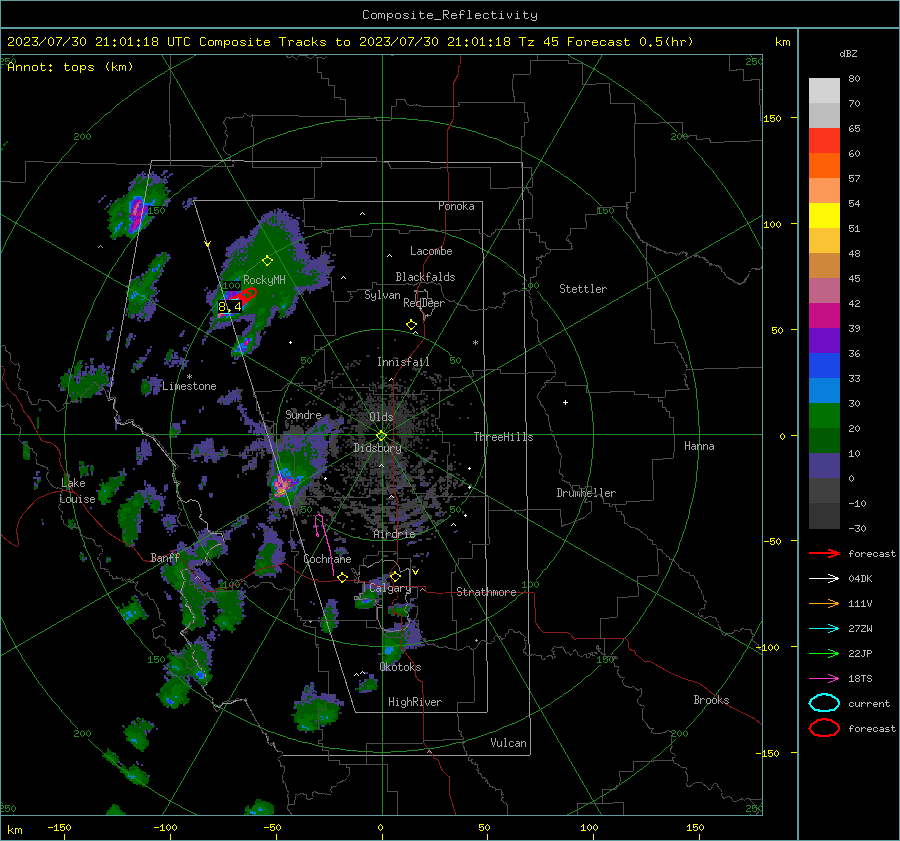Click the red forecast ellipse legend icon
The height and width of the screenshot is (841, 900).
(824, 727)
